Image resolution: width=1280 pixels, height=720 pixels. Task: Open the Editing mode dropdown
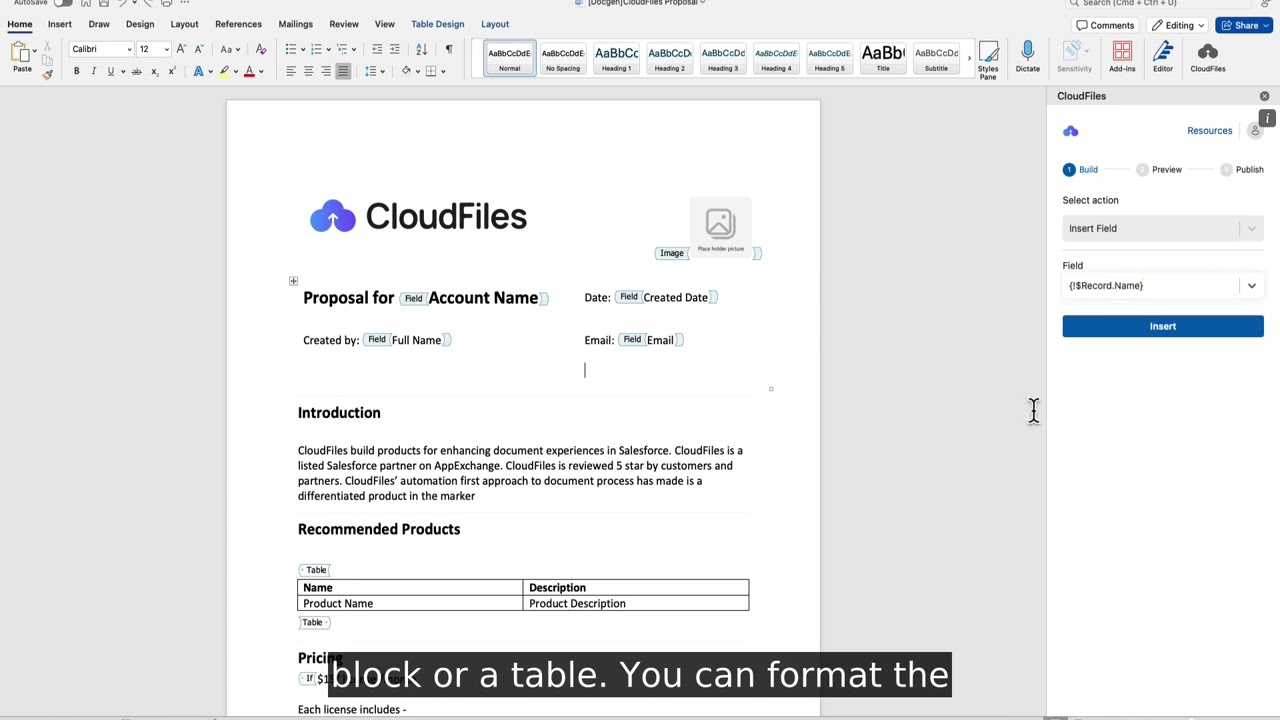[1179, 25]
